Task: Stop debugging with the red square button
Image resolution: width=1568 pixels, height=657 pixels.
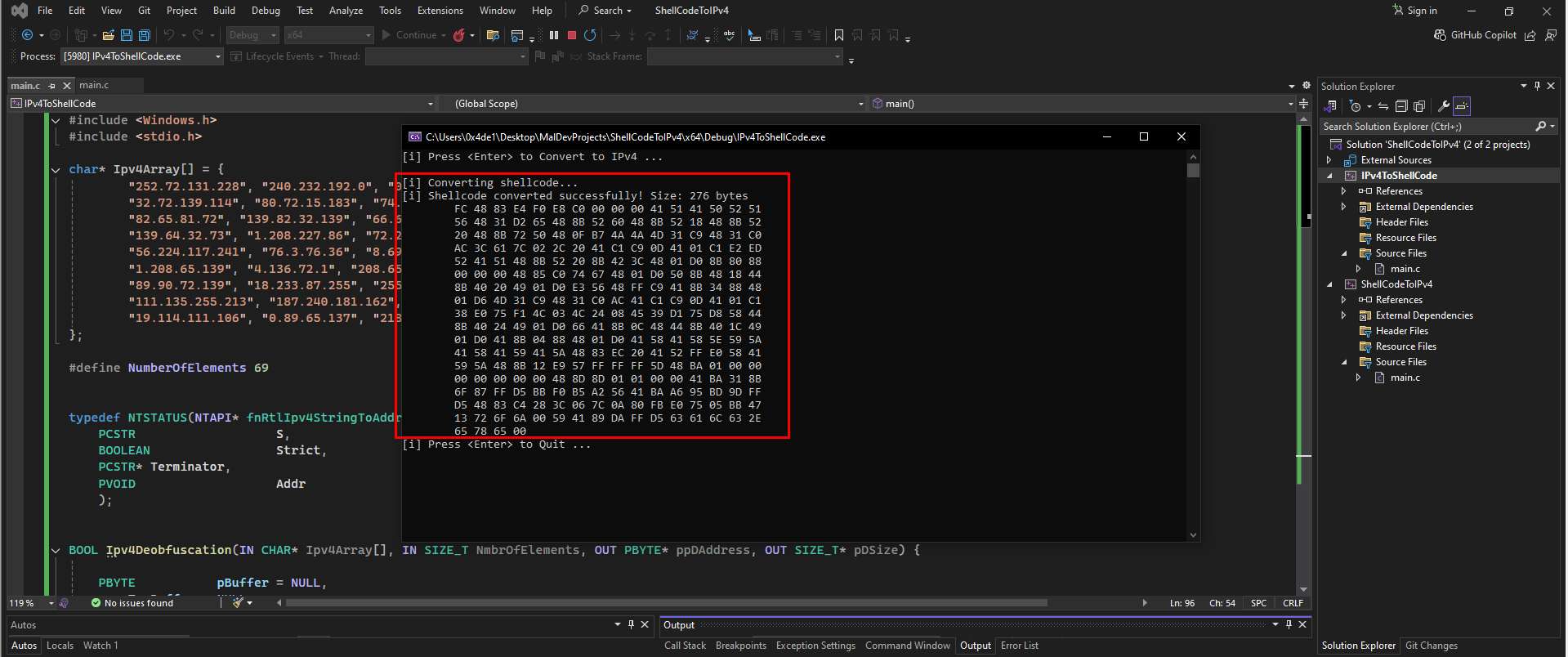Action: tap(572, 35)
